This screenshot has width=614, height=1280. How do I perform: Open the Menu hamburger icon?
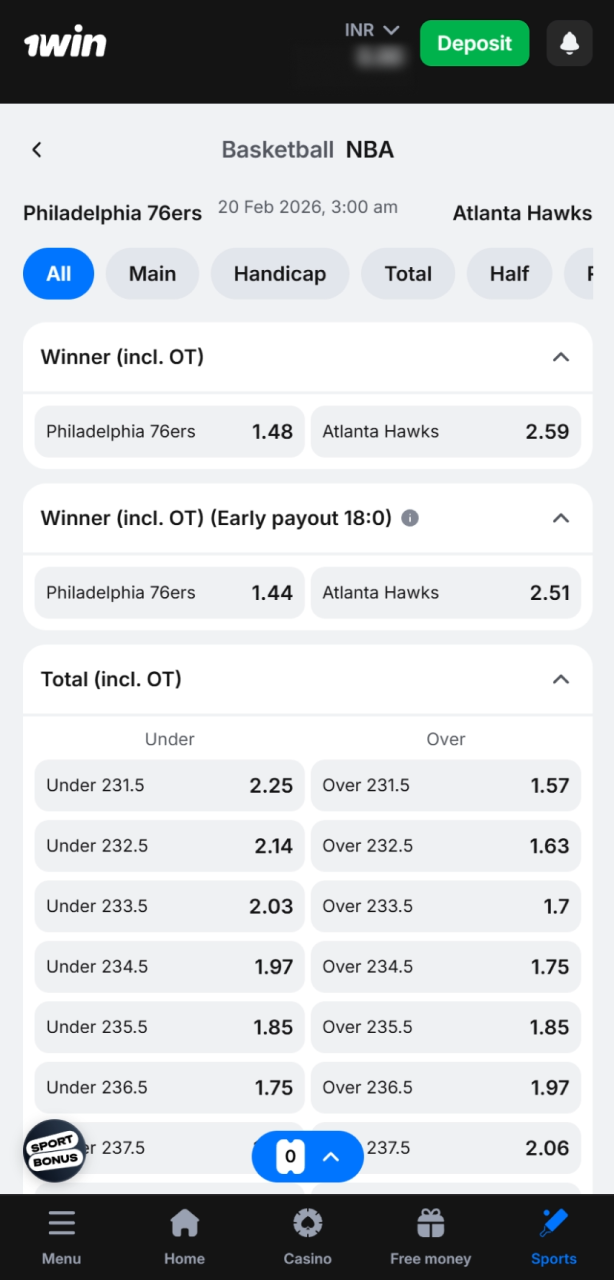click(x=61, y=1222)
